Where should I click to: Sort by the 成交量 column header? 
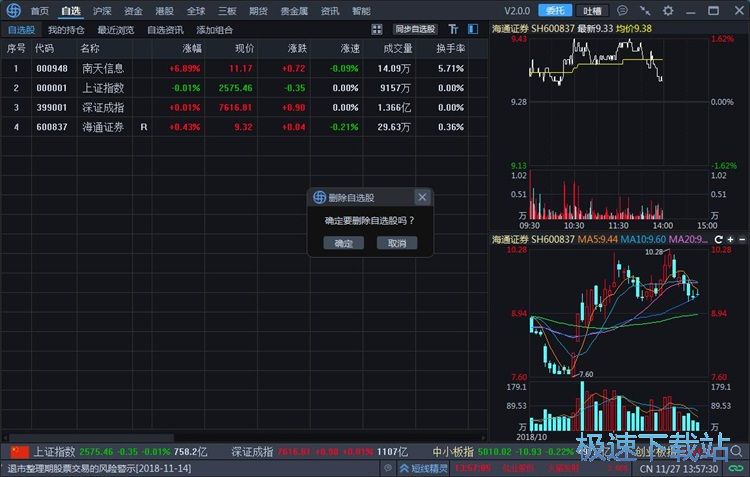coord(397,48)
